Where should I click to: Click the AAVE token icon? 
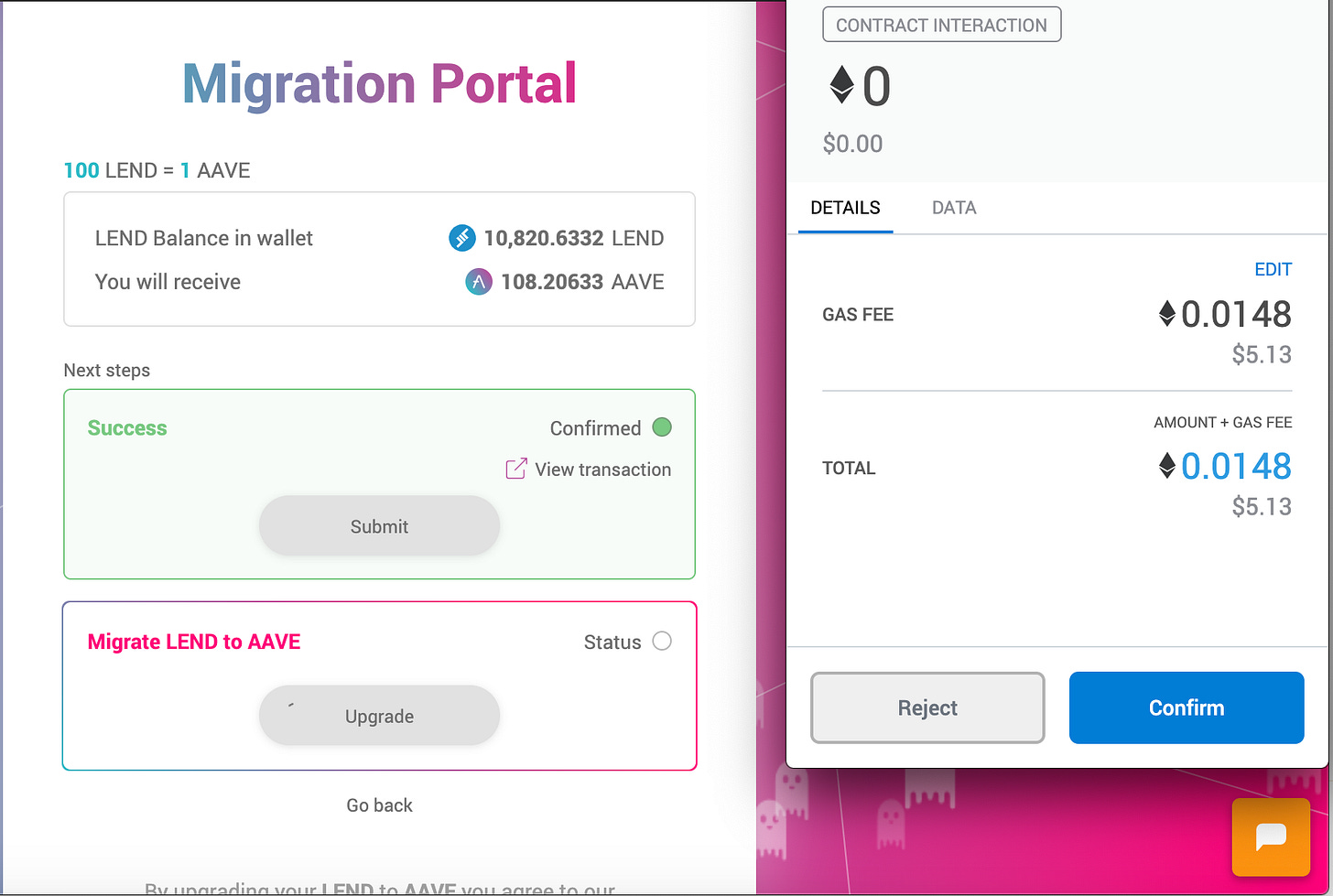click(479, 282)
